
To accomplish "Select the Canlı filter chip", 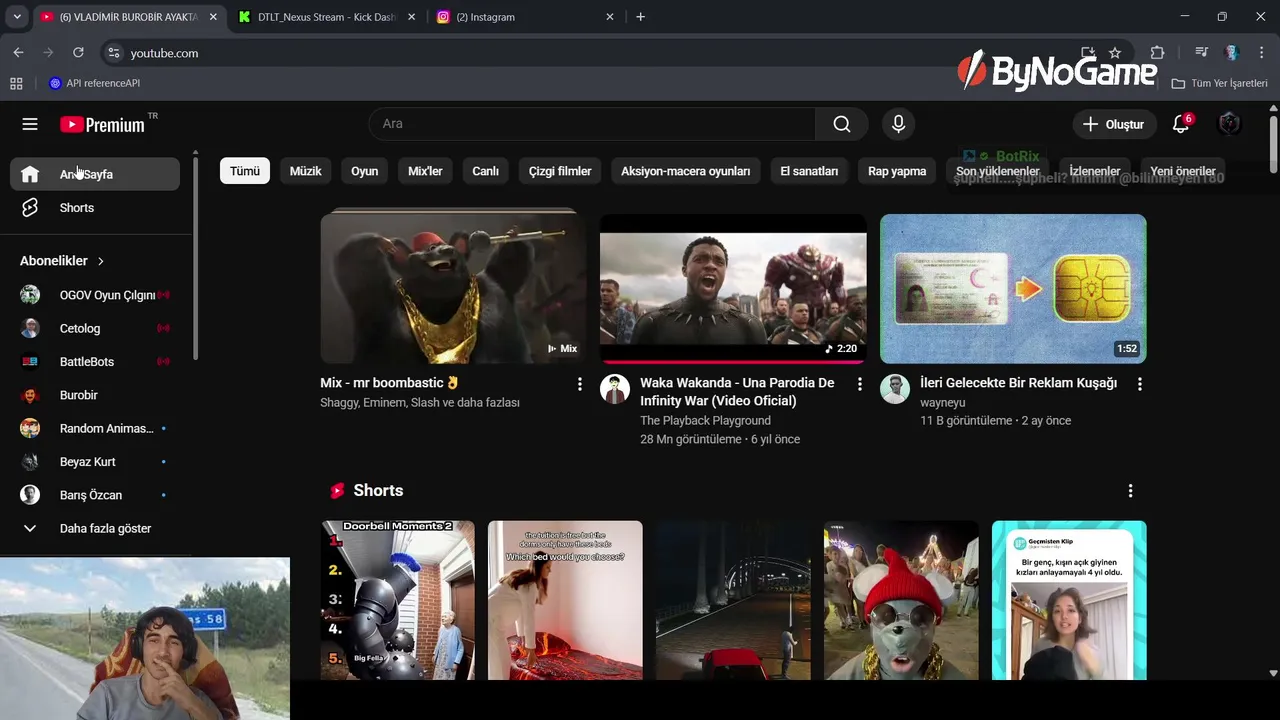I will tap(486, 171).
